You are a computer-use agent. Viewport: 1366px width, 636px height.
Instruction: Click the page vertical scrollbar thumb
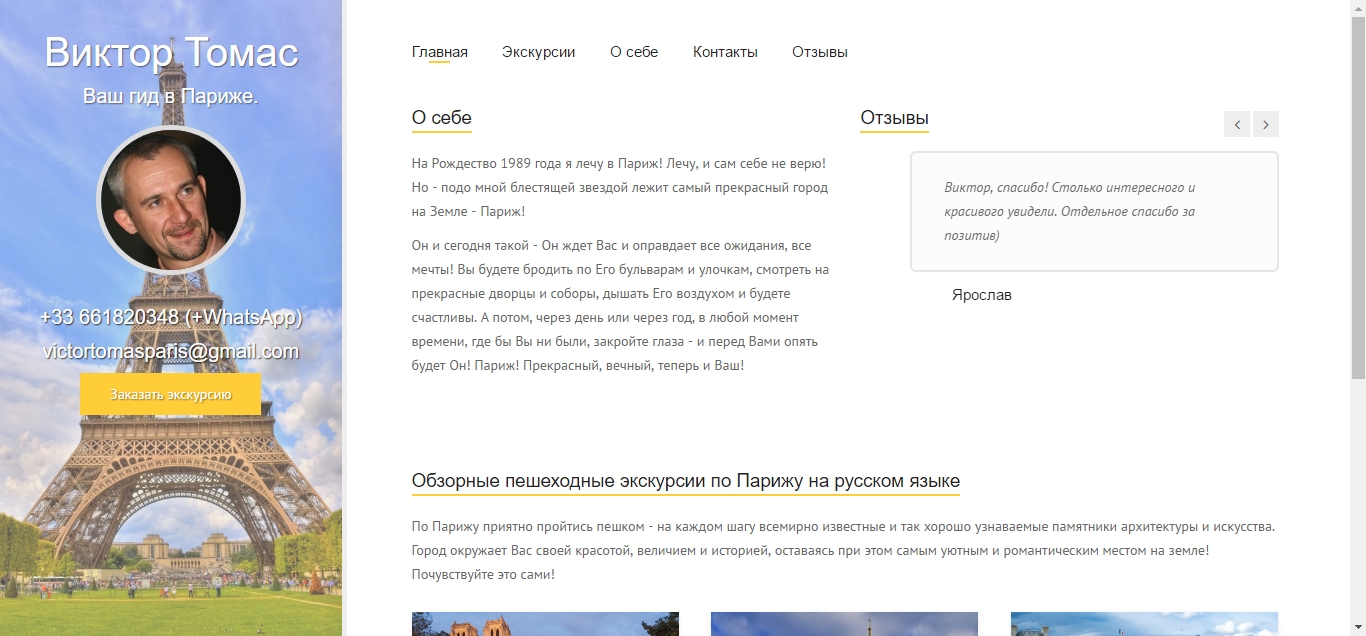pyautogui.click(x=1357, y=198)
